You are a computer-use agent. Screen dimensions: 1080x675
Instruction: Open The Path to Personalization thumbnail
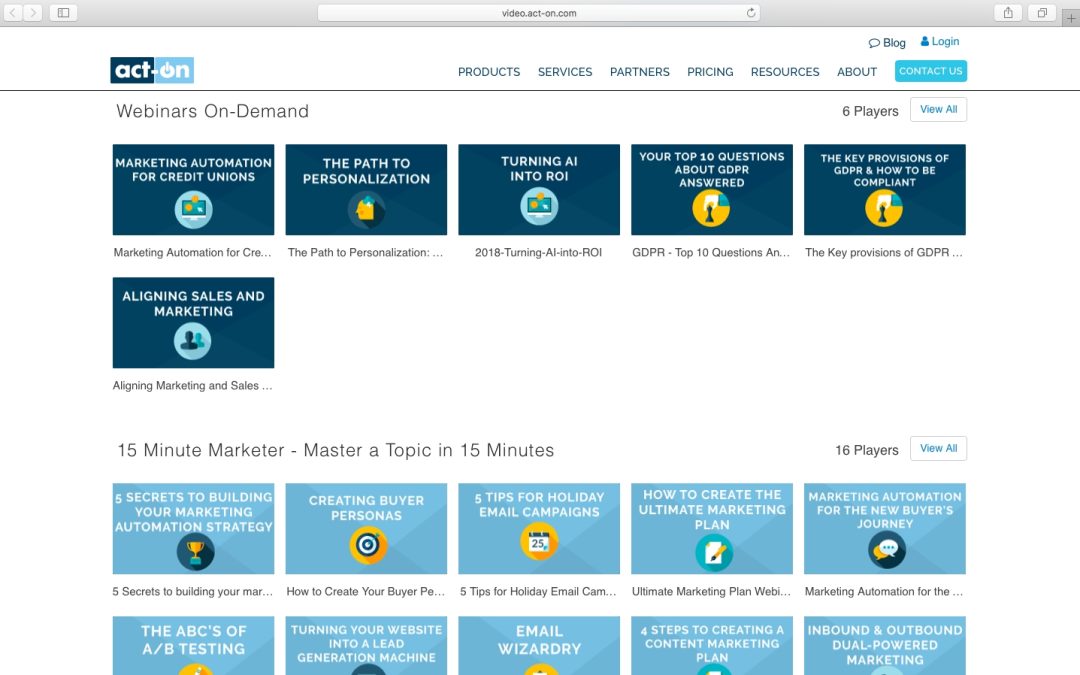pos(366,189)
